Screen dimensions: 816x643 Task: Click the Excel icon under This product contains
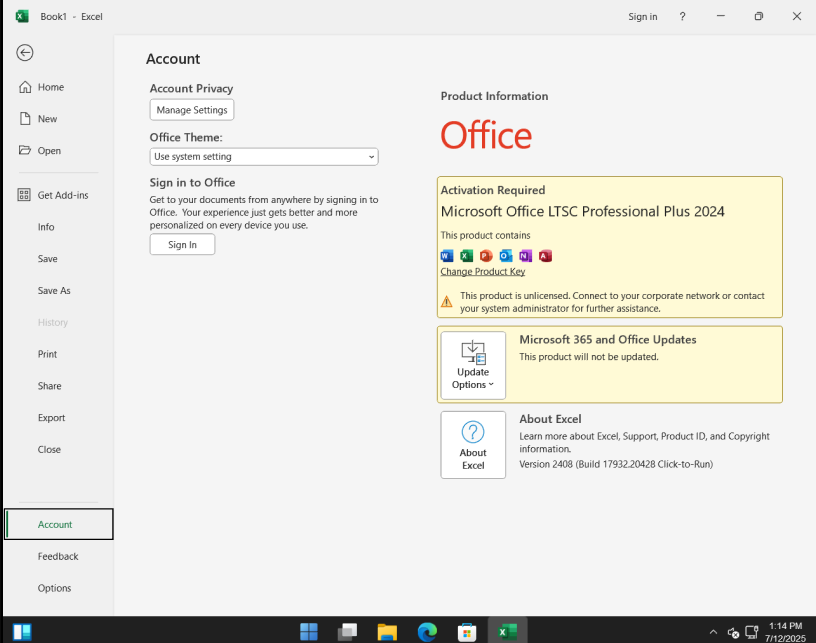point(466,256)
